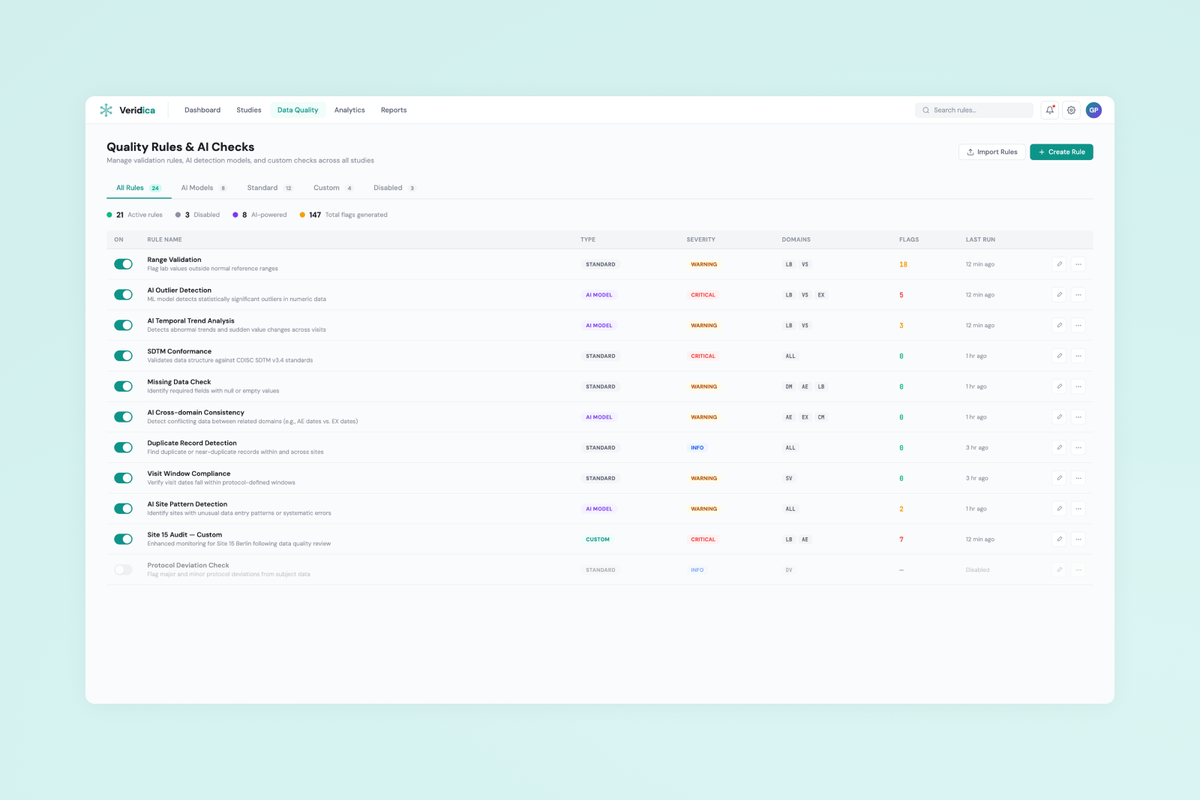The image size is (1200, 800).
Task: Open more options for Visit Window Compliance
Action: pos(1078,478)
